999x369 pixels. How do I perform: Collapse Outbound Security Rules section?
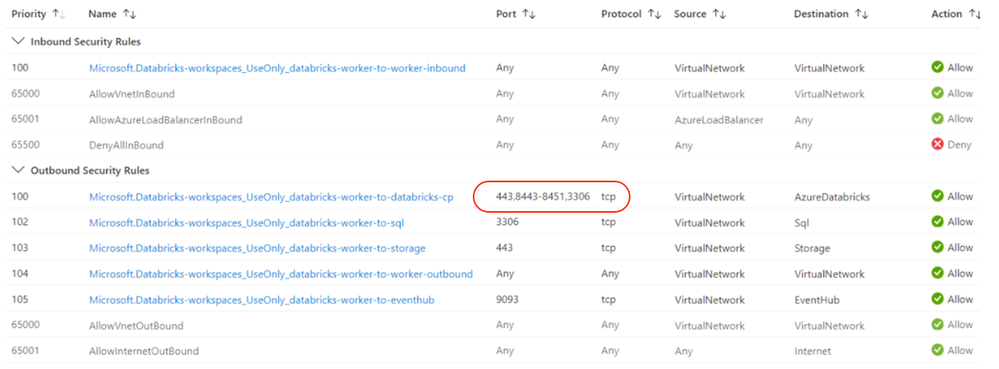[x=18, y=170]
